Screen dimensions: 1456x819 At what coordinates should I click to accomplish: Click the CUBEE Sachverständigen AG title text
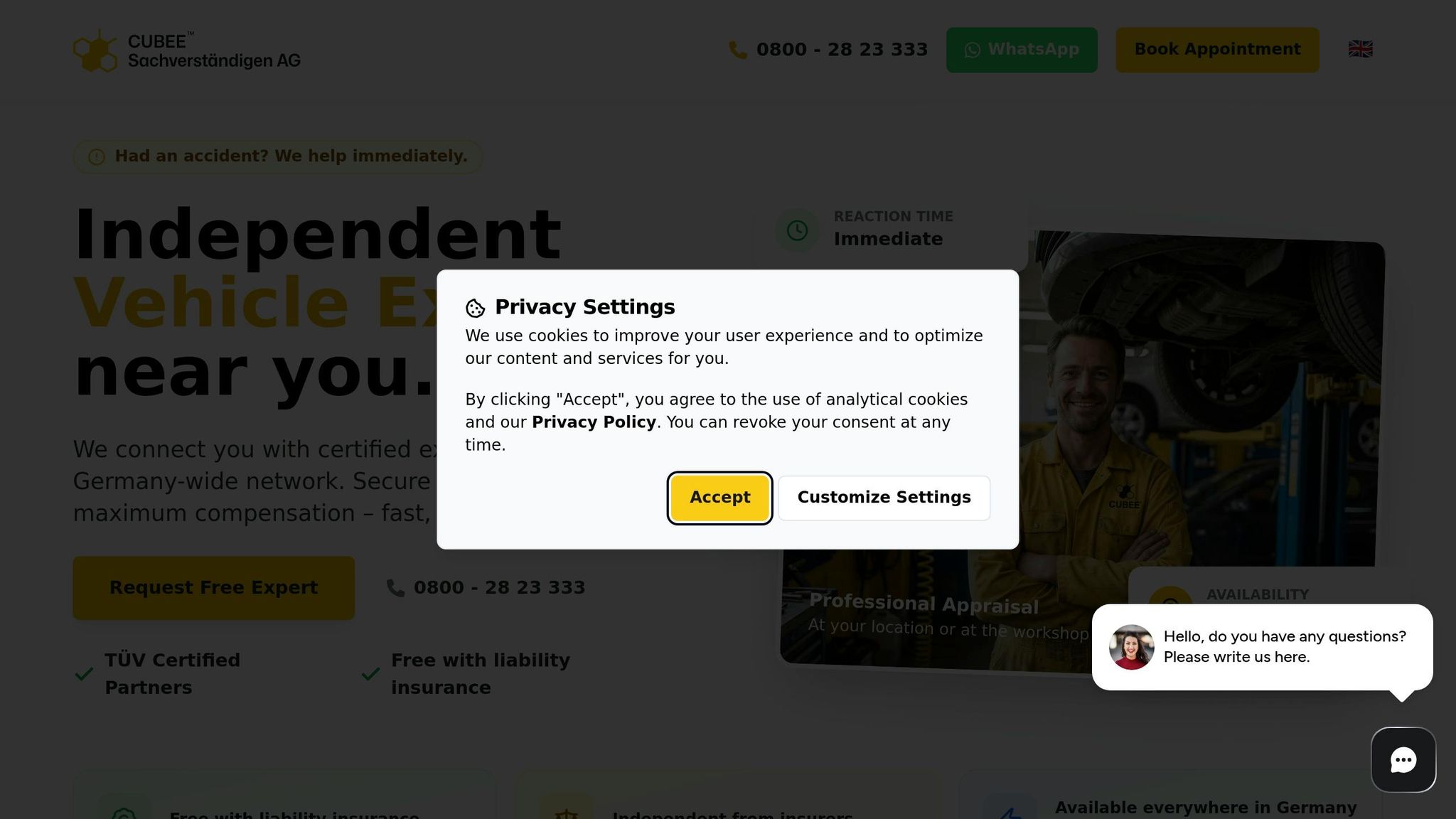tap(214, 50)
